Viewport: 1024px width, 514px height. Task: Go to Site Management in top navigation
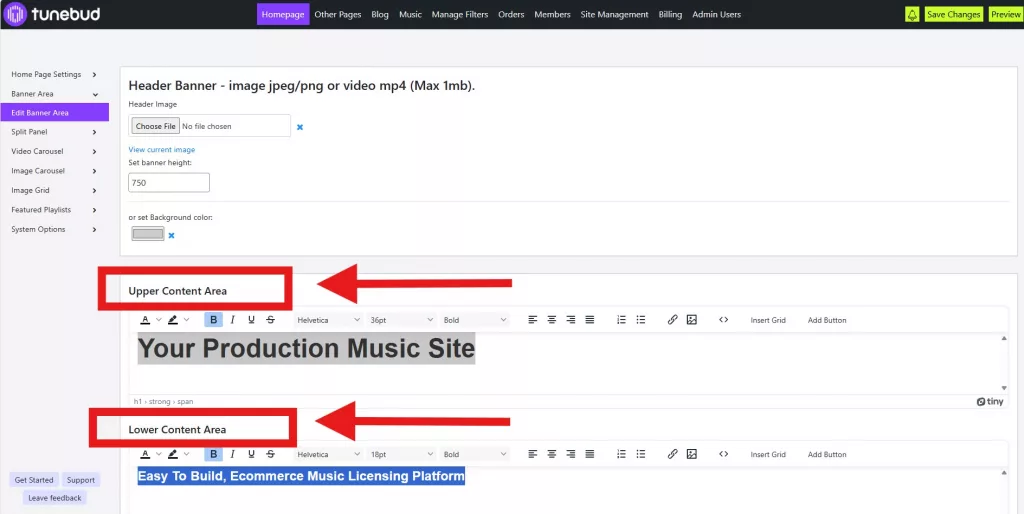click(x=614, y=15)
